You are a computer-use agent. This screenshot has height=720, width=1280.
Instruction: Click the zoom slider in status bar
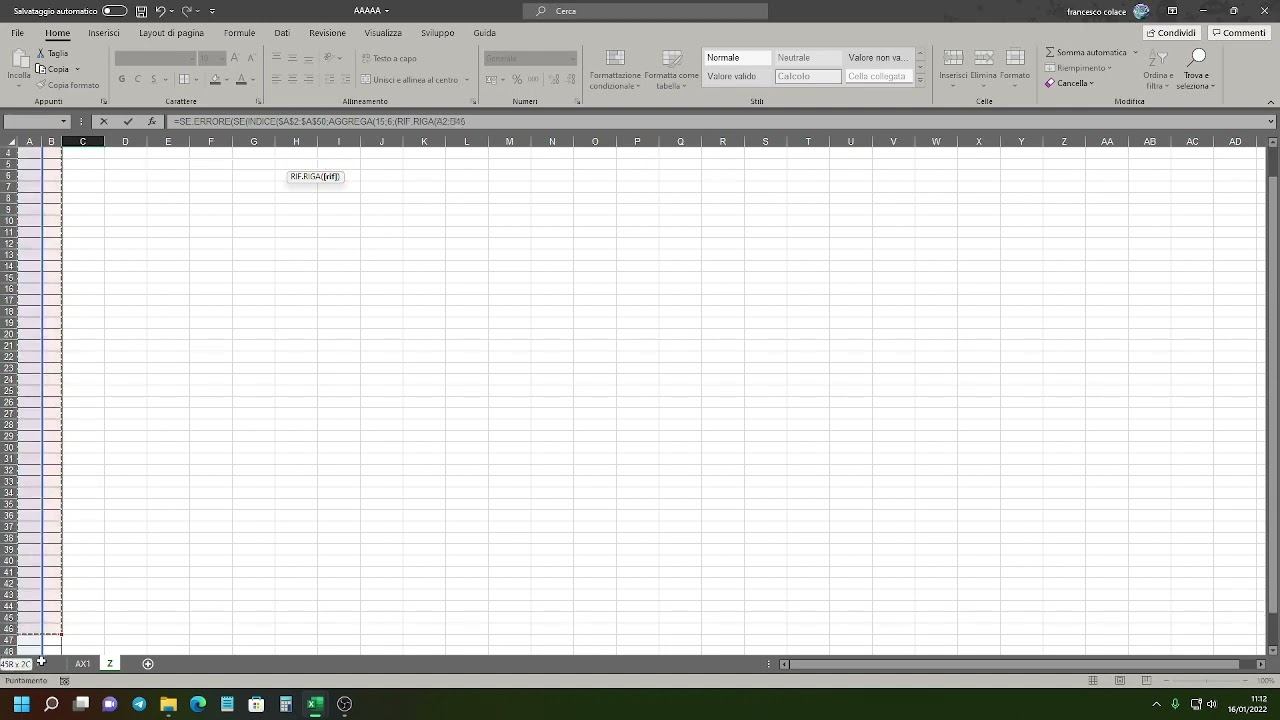coord(1205,681)
